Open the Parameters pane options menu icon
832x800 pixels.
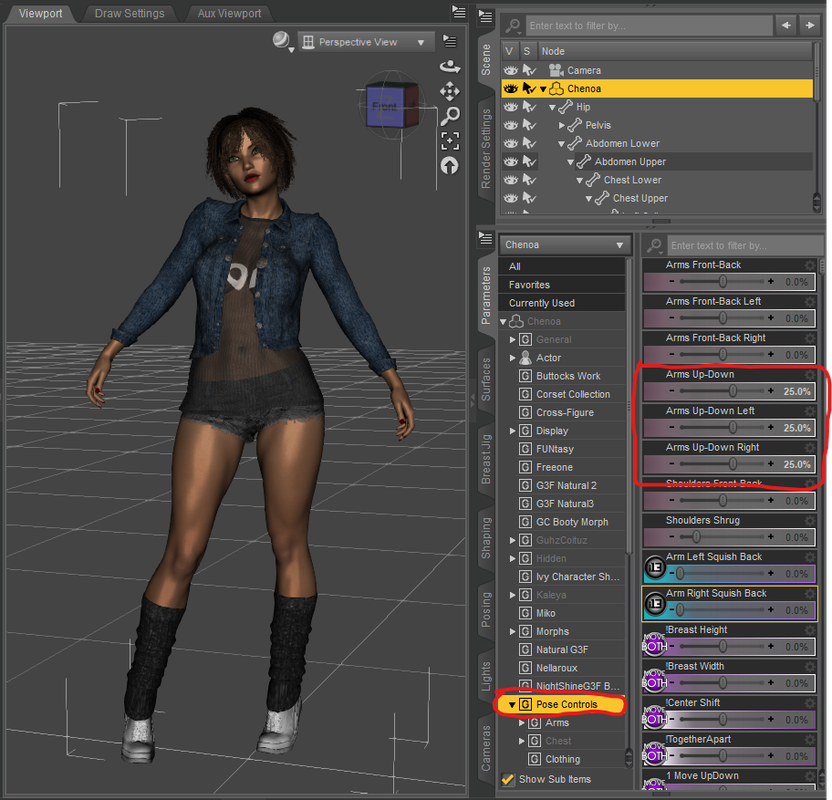click(x=485, y=238)
